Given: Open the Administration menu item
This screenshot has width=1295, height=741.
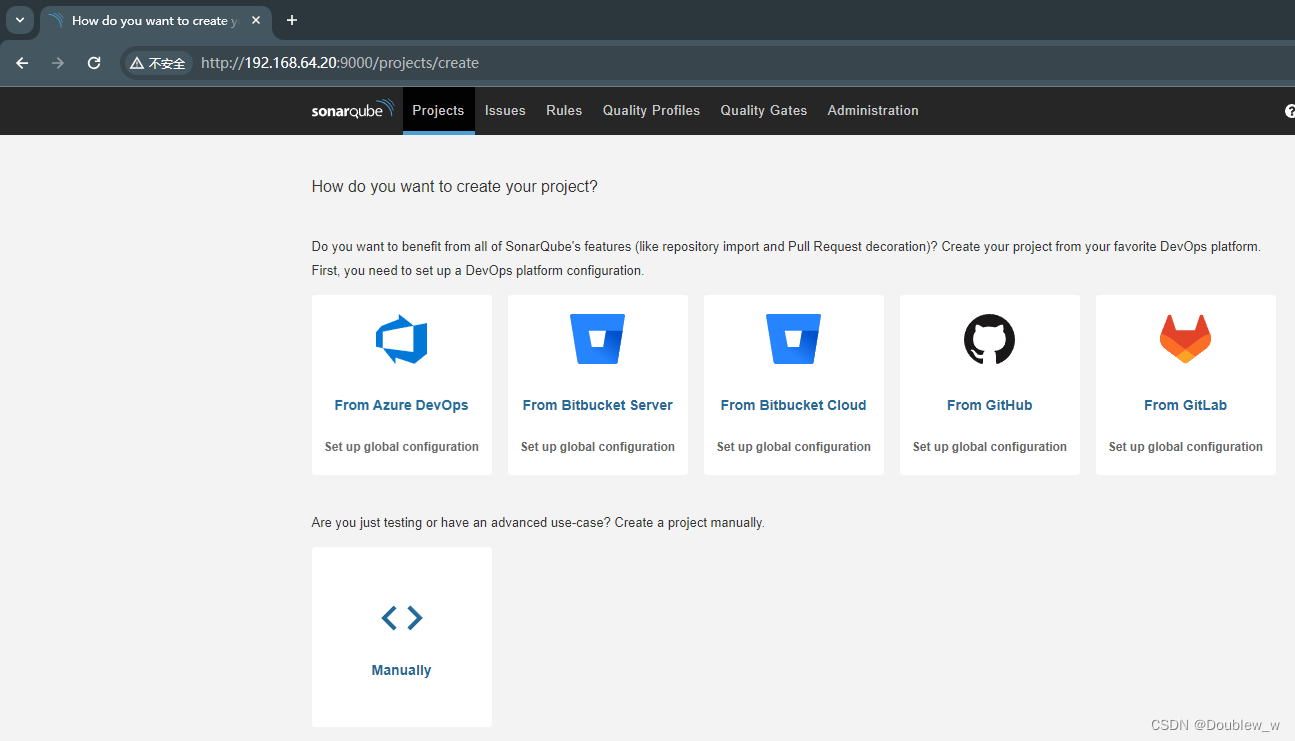Looking at the screenshot, I should click(x=873, y=111).
